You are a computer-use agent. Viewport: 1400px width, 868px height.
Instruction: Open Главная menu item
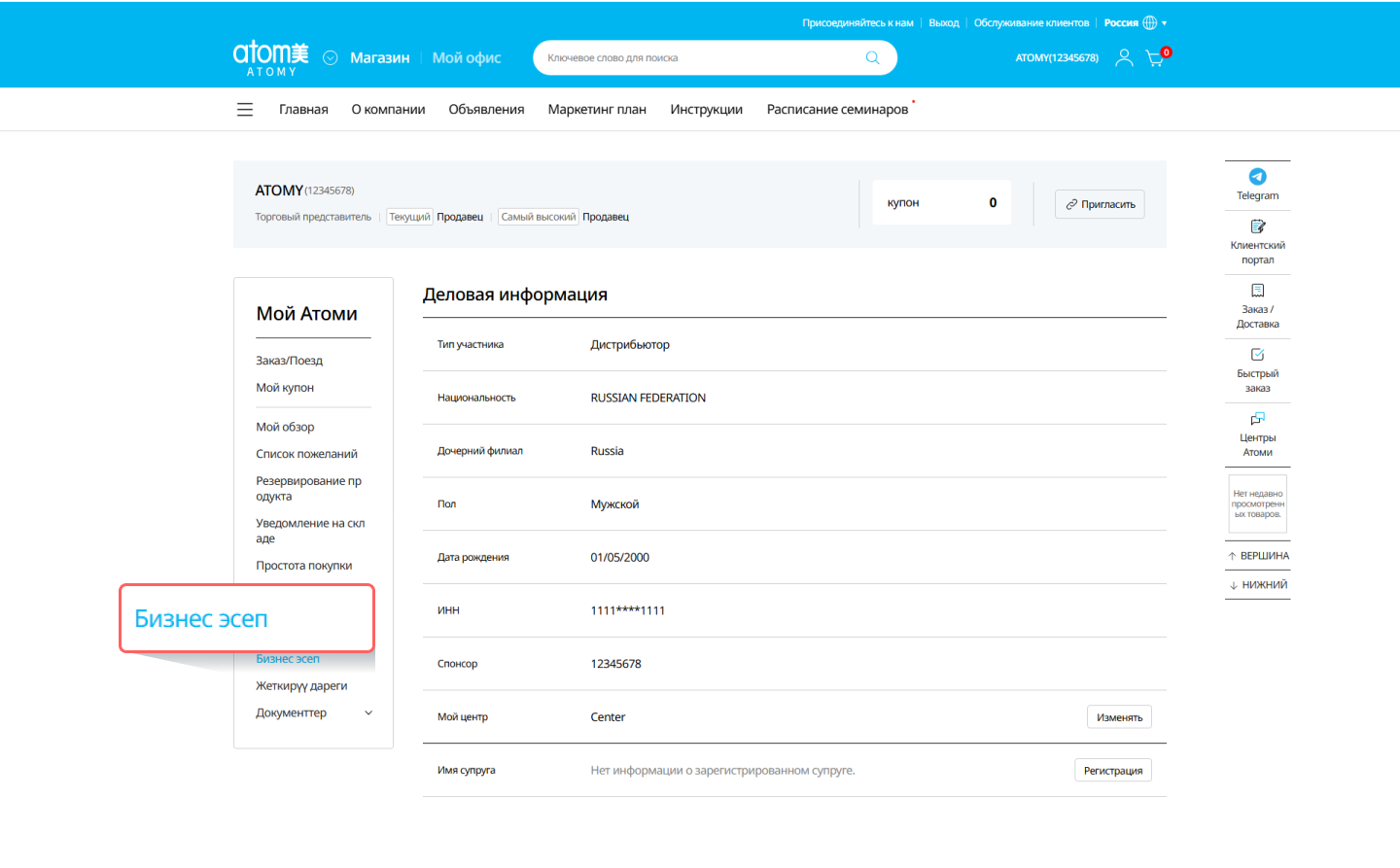click(303, 110)
